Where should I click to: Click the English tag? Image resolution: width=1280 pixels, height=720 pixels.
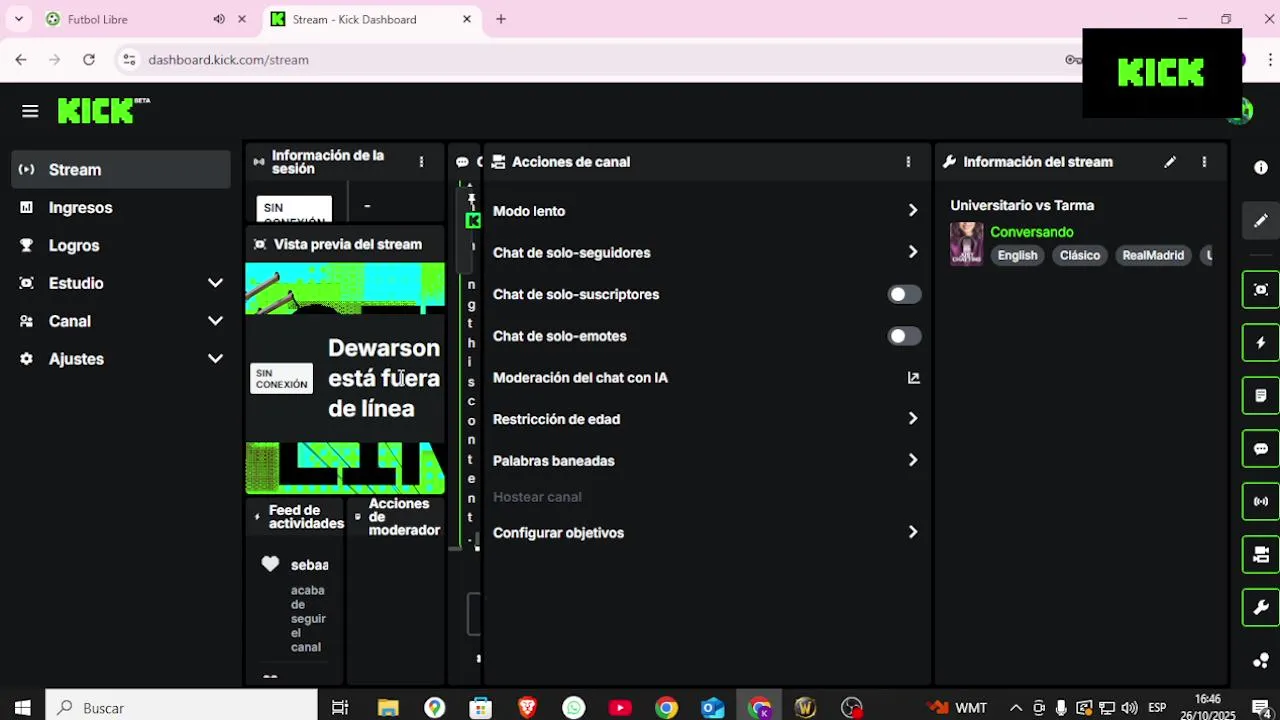[x=1017, y=255]
